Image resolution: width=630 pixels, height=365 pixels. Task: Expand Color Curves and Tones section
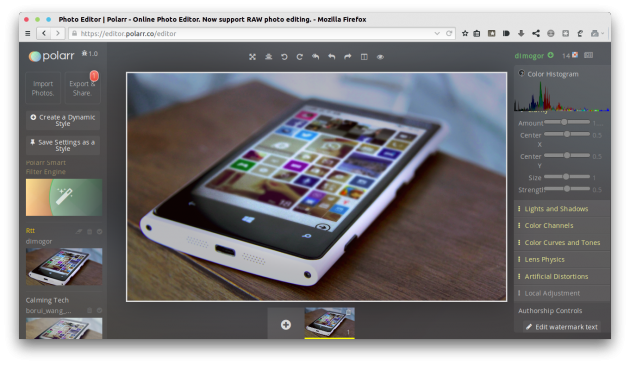562,242
